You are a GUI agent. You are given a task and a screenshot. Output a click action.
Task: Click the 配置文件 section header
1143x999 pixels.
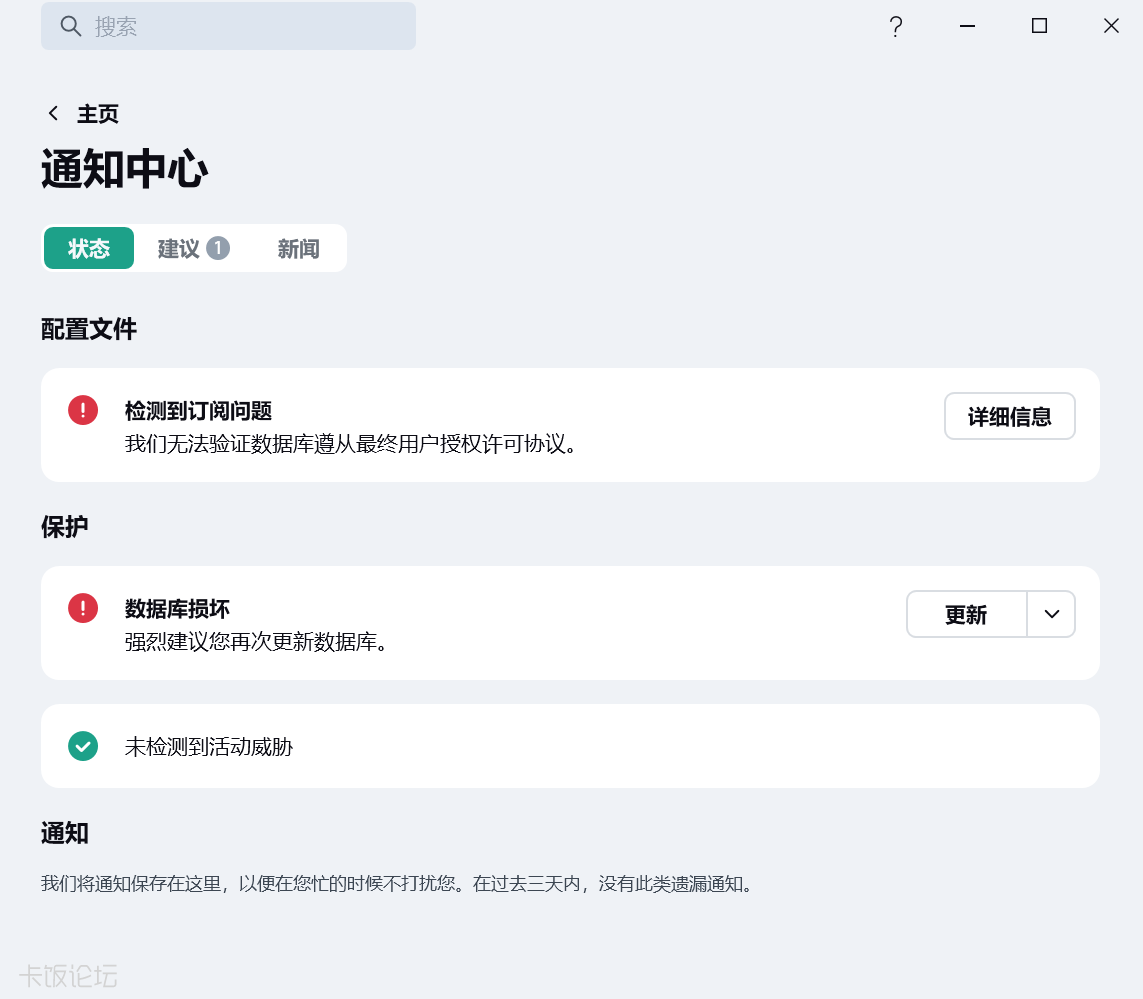tap(88, 329)
